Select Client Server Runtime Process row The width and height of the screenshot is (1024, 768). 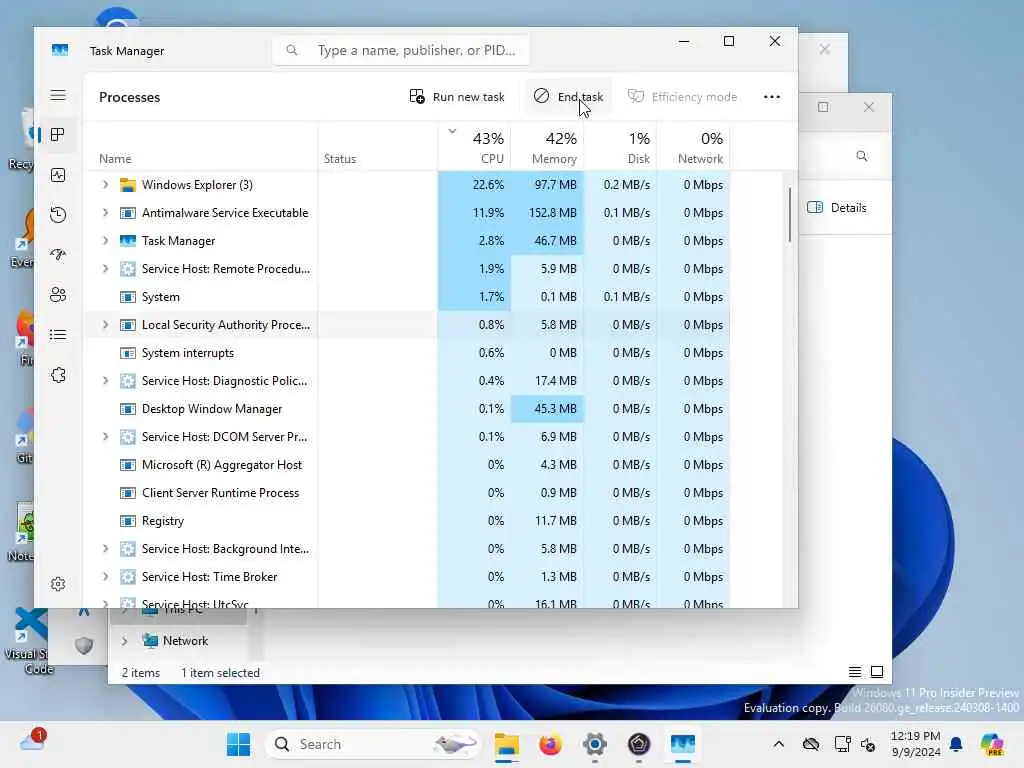[408, 493]
